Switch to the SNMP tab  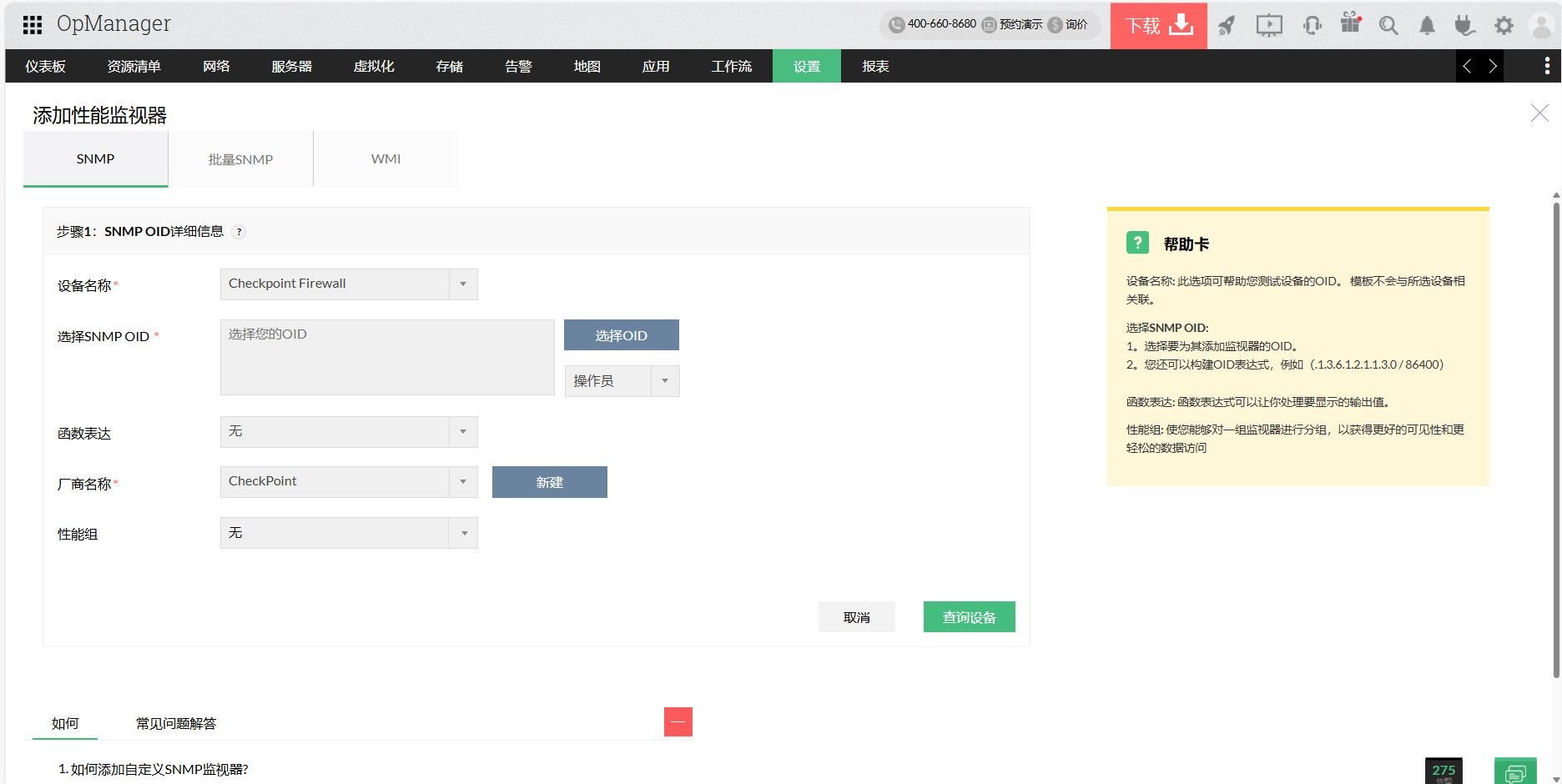[x=96, y=158]
